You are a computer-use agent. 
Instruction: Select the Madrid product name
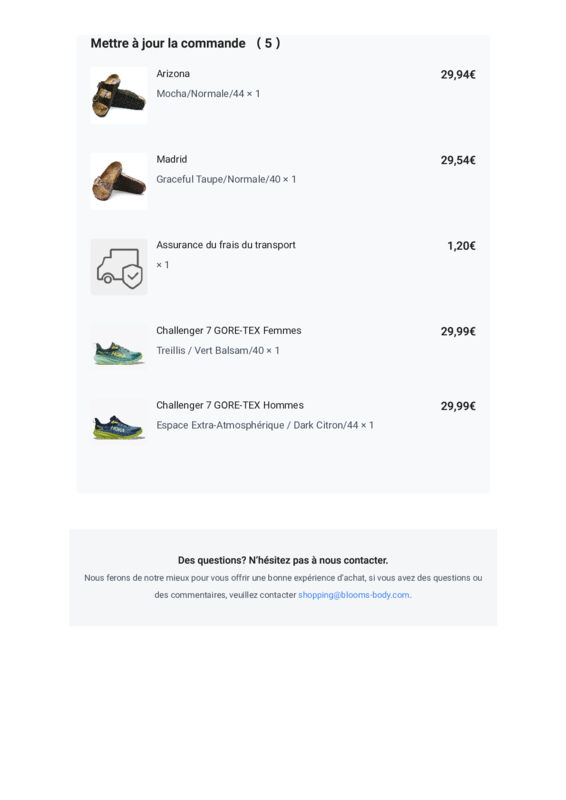click(171, 159)
